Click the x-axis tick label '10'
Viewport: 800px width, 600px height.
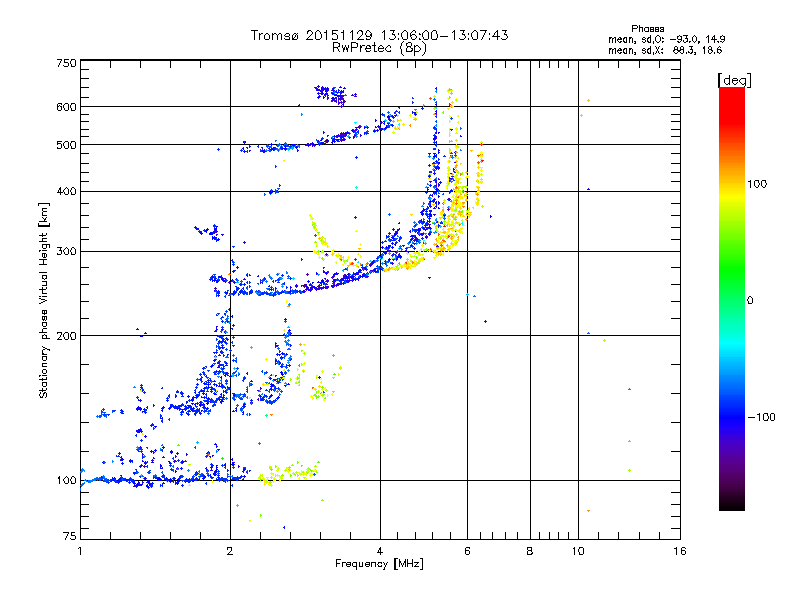578,551
